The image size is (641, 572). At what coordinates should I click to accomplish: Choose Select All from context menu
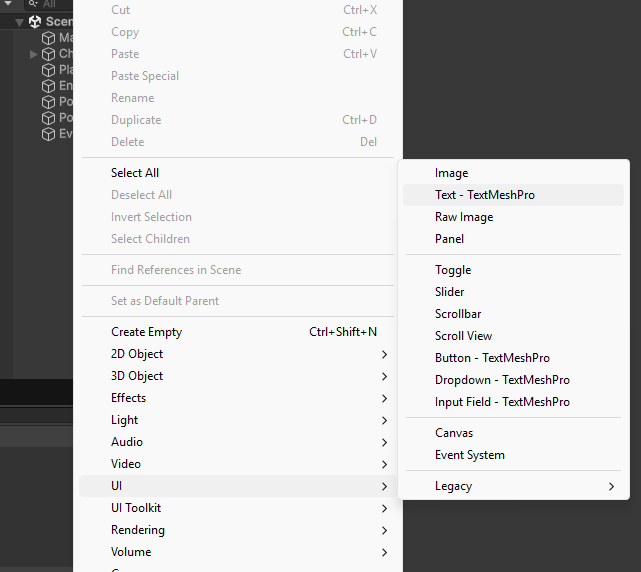pos(238,173)
